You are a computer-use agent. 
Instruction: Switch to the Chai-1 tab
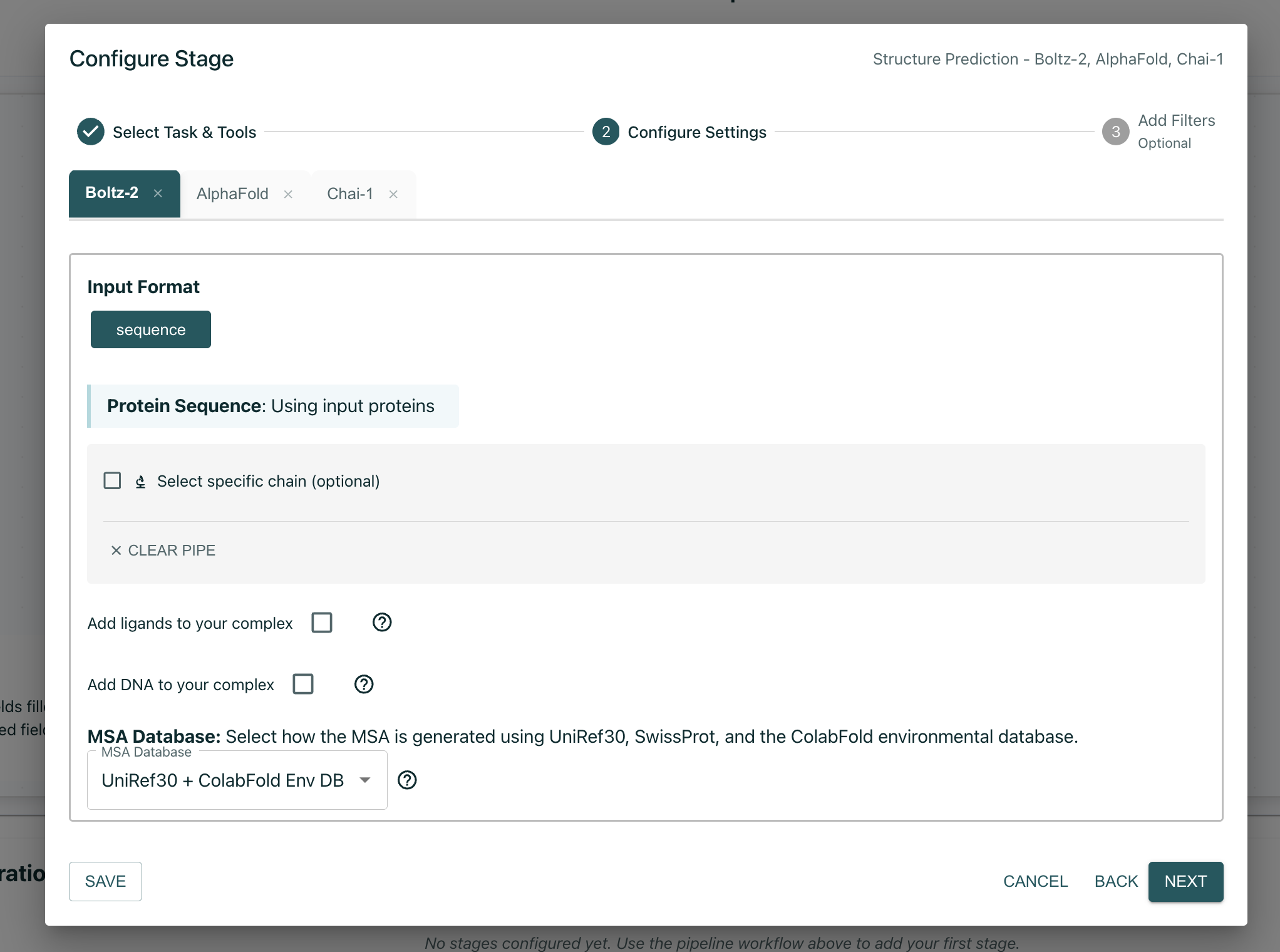[350, 194]
